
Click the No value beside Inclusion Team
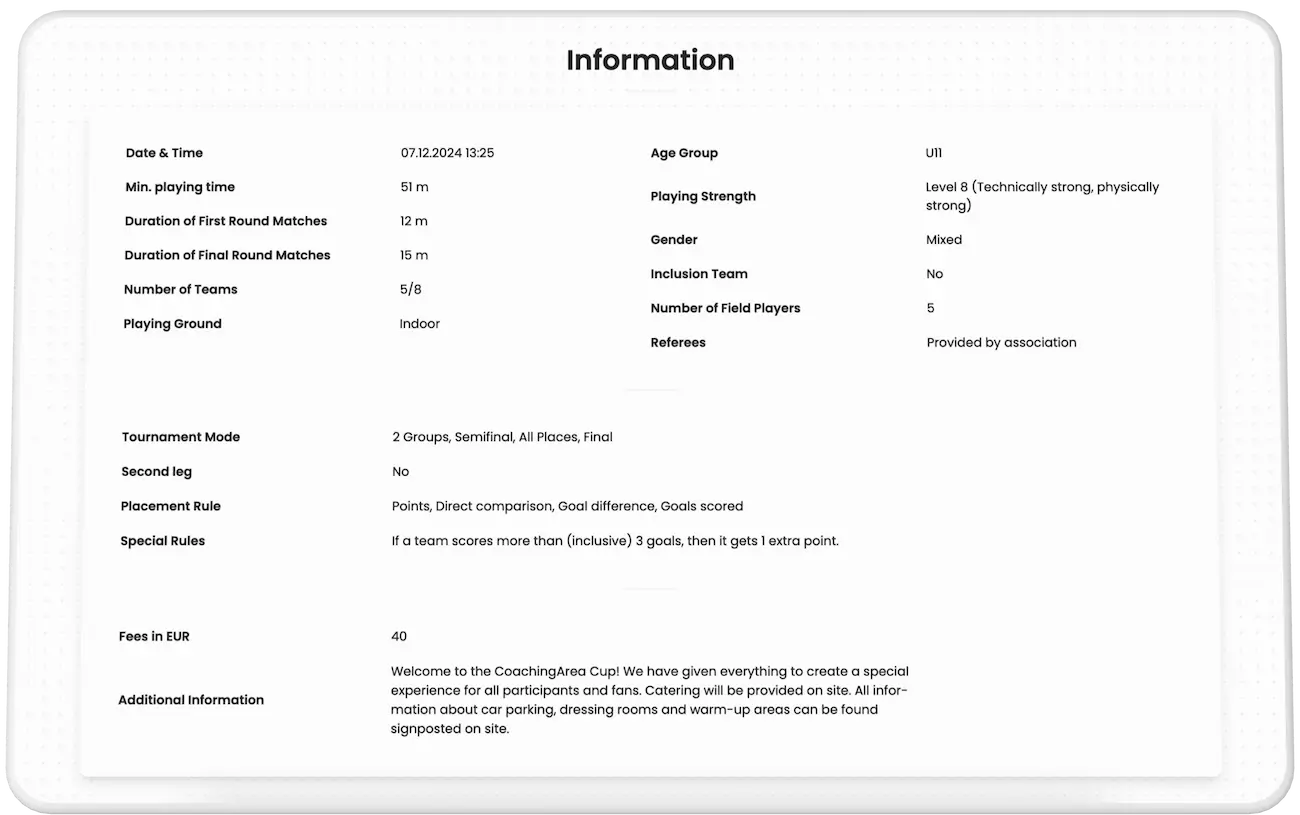coord(935,274)
